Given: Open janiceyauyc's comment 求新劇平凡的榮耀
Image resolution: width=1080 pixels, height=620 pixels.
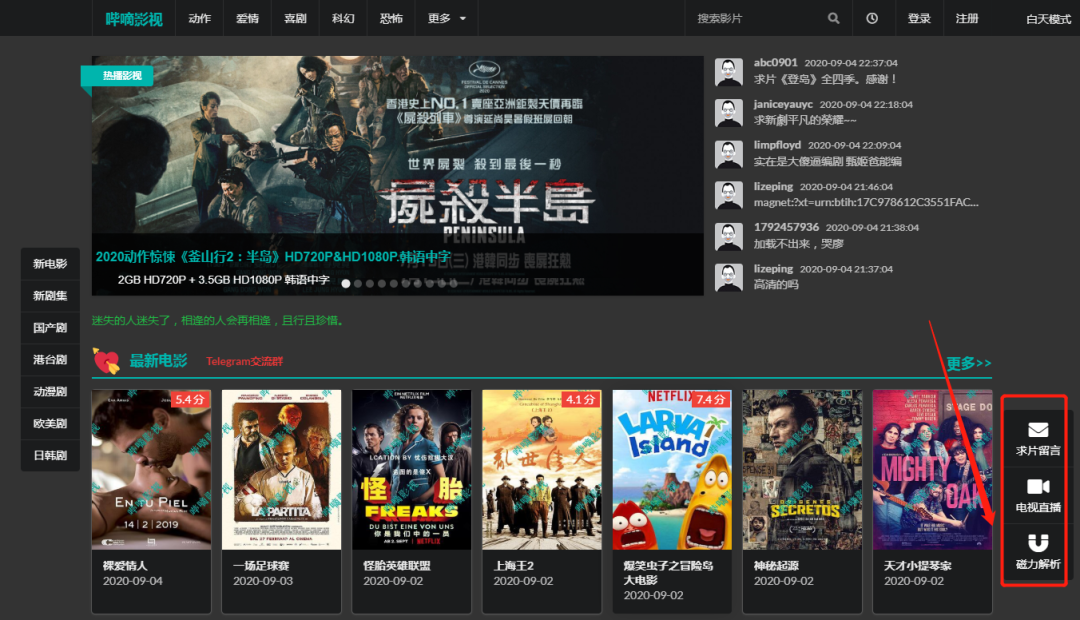Looking at the screenshot, I should point(805,121).
